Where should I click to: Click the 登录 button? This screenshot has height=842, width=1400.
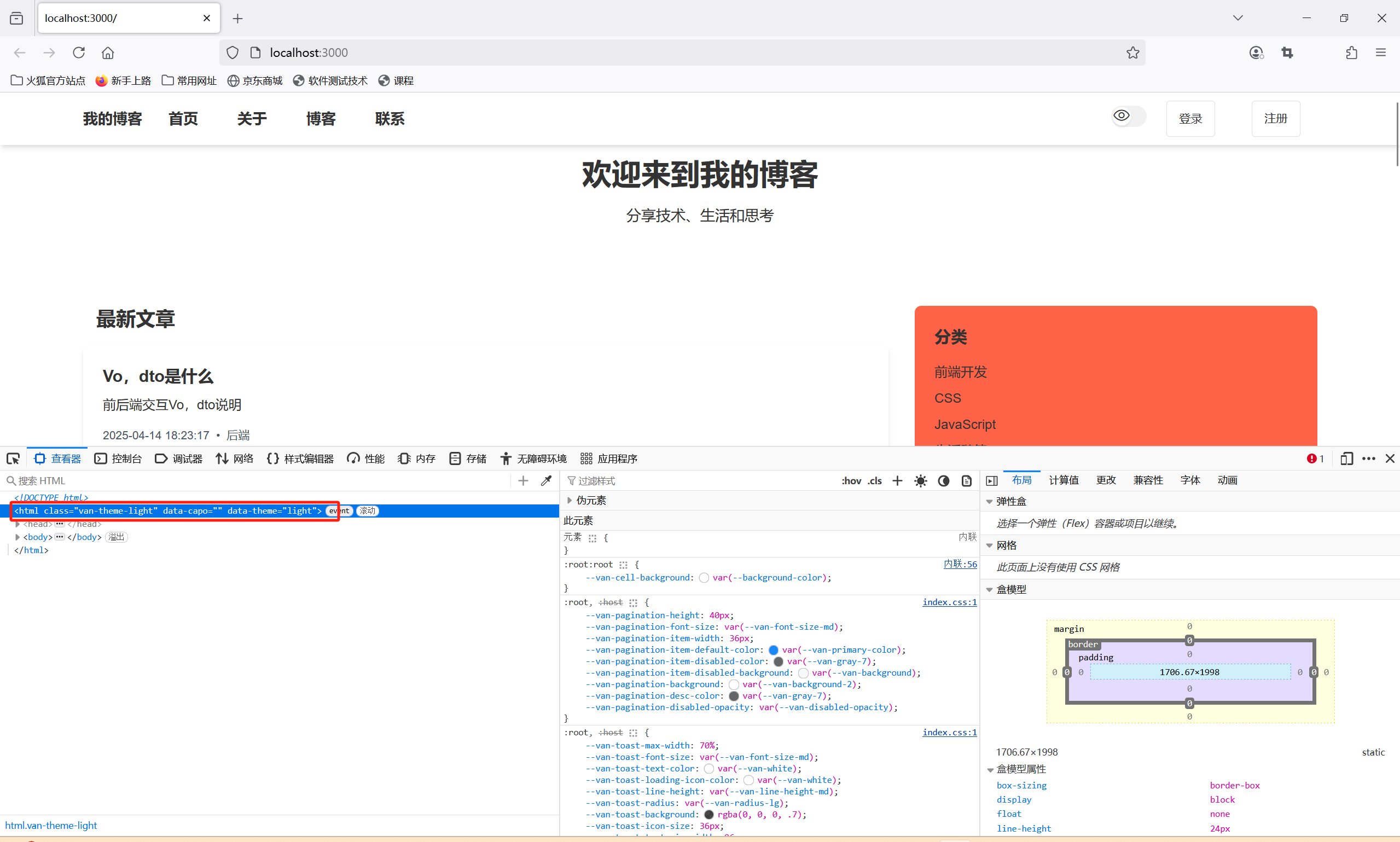[x=1190, y=119]
